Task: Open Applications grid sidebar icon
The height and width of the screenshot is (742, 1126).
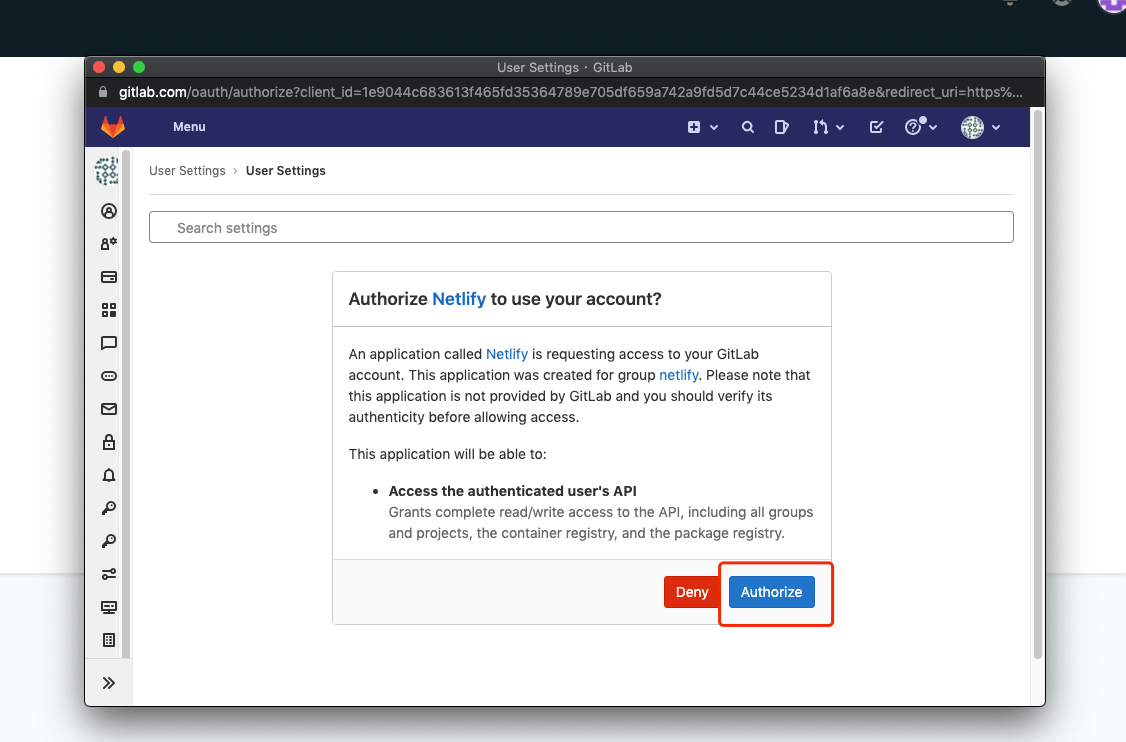Action: (x=108, y=310)
